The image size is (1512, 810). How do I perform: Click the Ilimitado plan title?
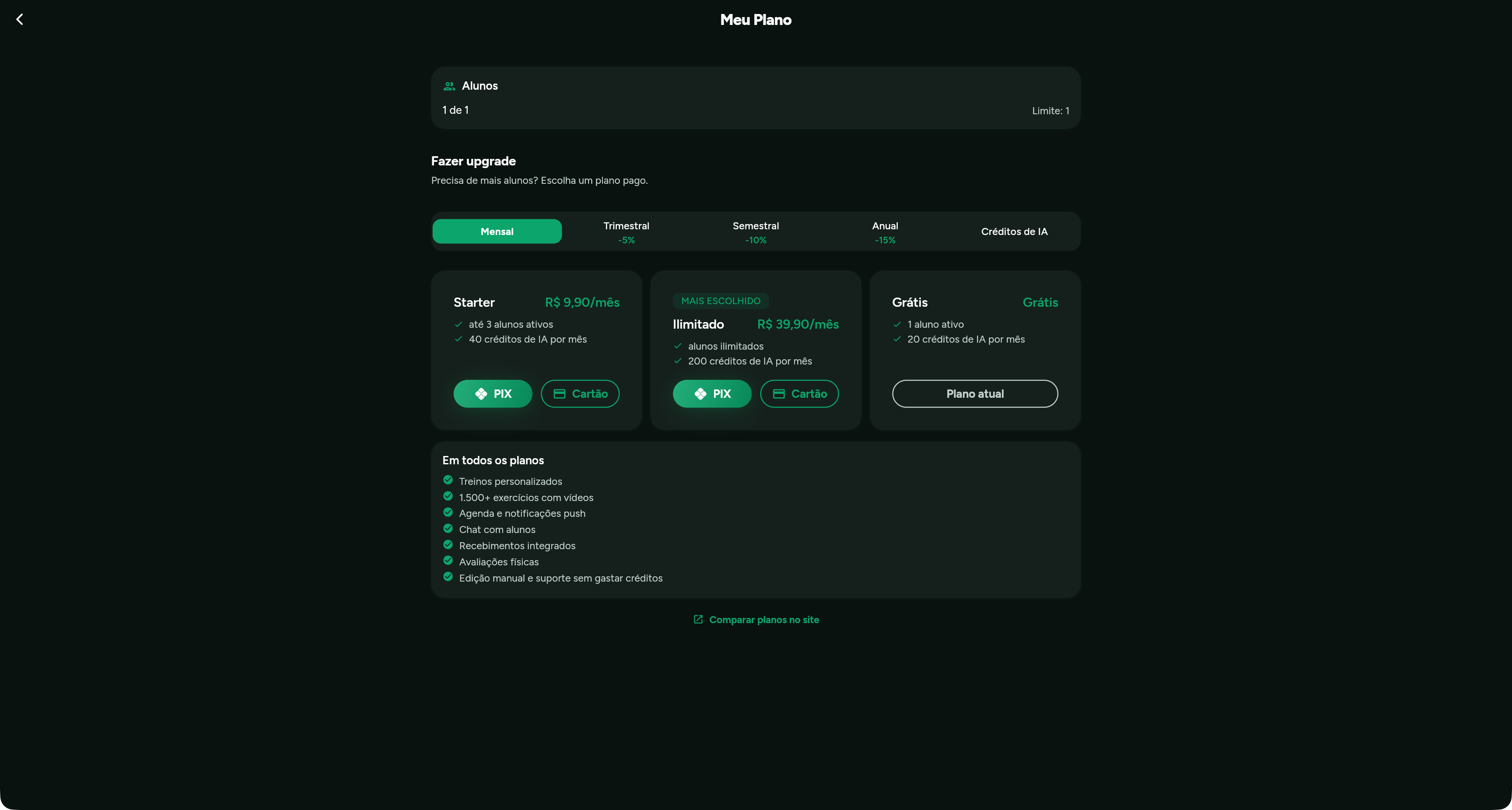(698, 324)
